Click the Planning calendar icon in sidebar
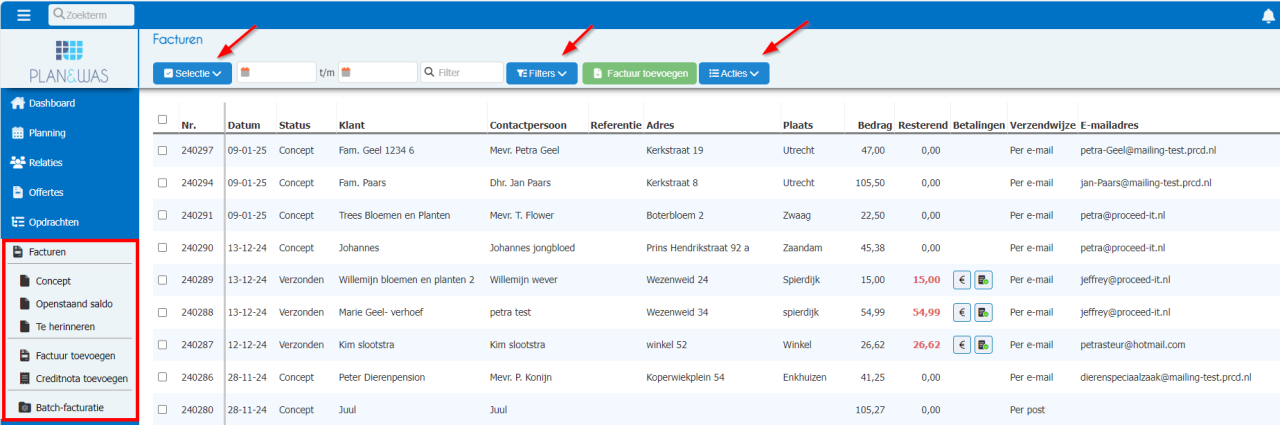 pyautogui.click(x=18, y=132)
